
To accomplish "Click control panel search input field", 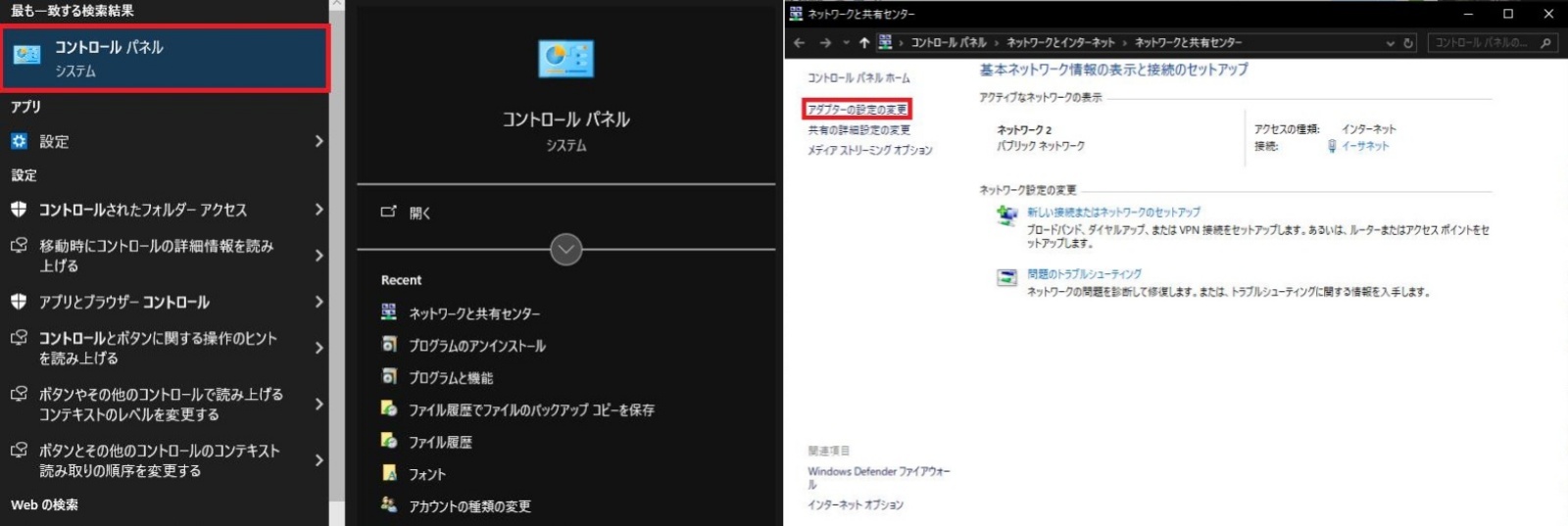I will [x=1482, y=43].
